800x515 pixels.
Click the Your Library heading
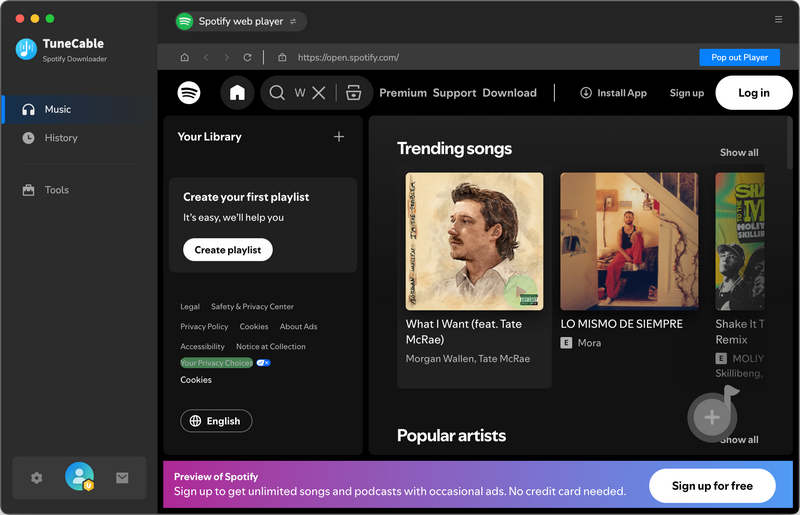click(209, 137)
